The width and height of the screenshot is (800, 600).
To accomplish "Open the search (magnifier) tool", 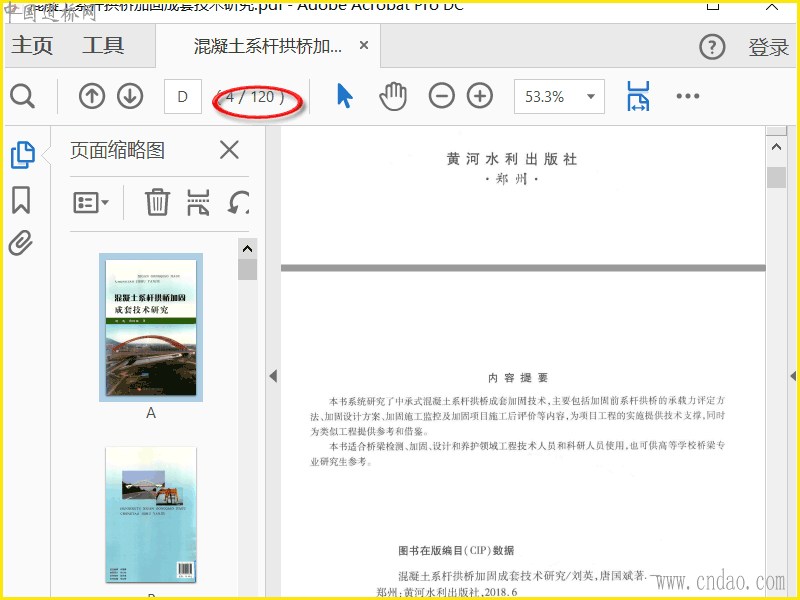I will 22,96.
